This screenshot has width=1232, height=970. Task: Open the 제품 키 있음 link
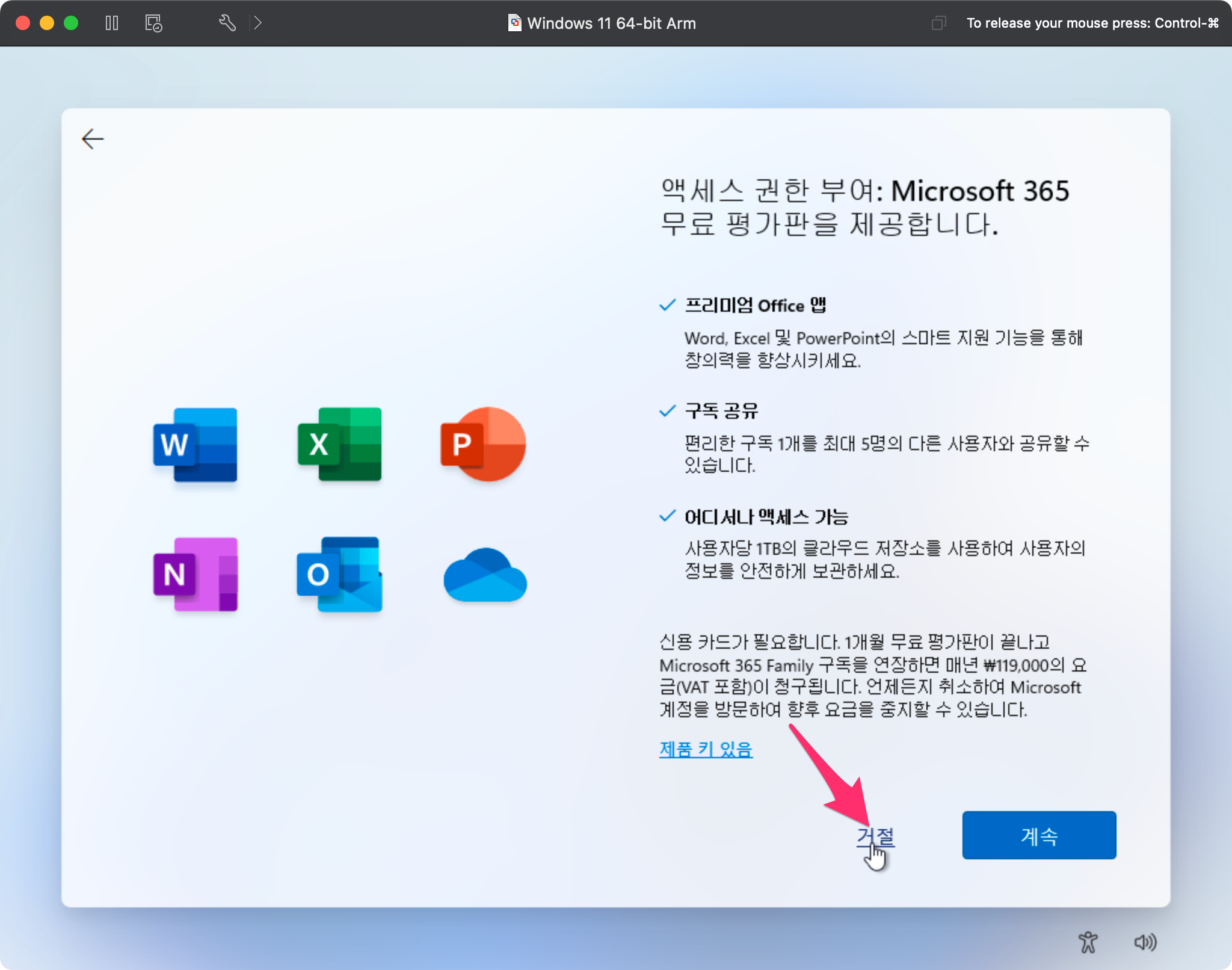(x=706, y=749)
